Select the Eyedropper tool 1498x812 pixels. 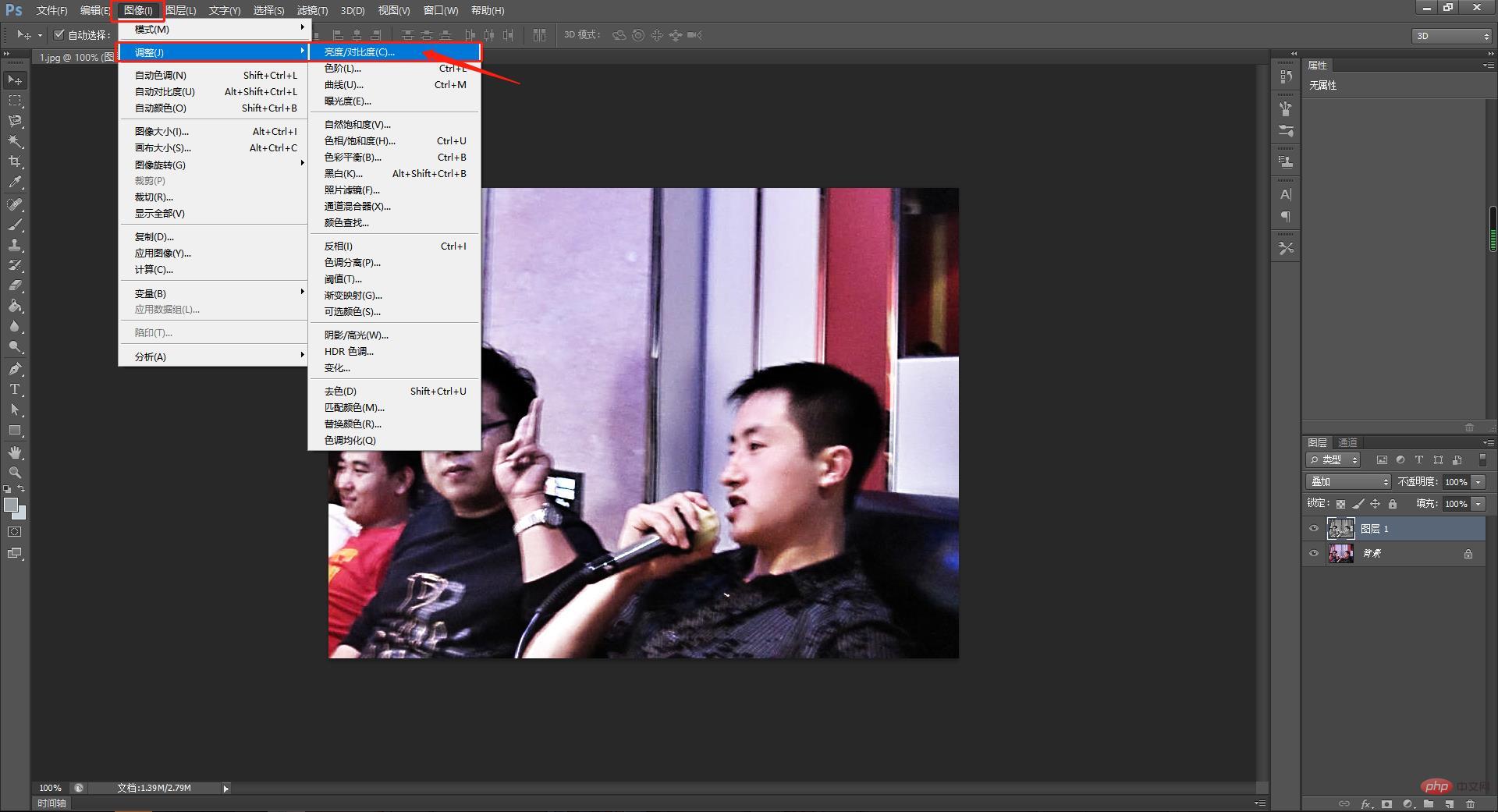pyautogui.click(x=15, y=183)
